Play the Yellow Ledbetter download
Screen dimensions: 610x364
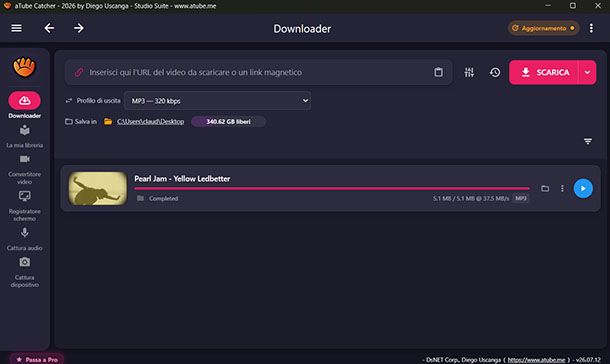[x=583, y=189]
